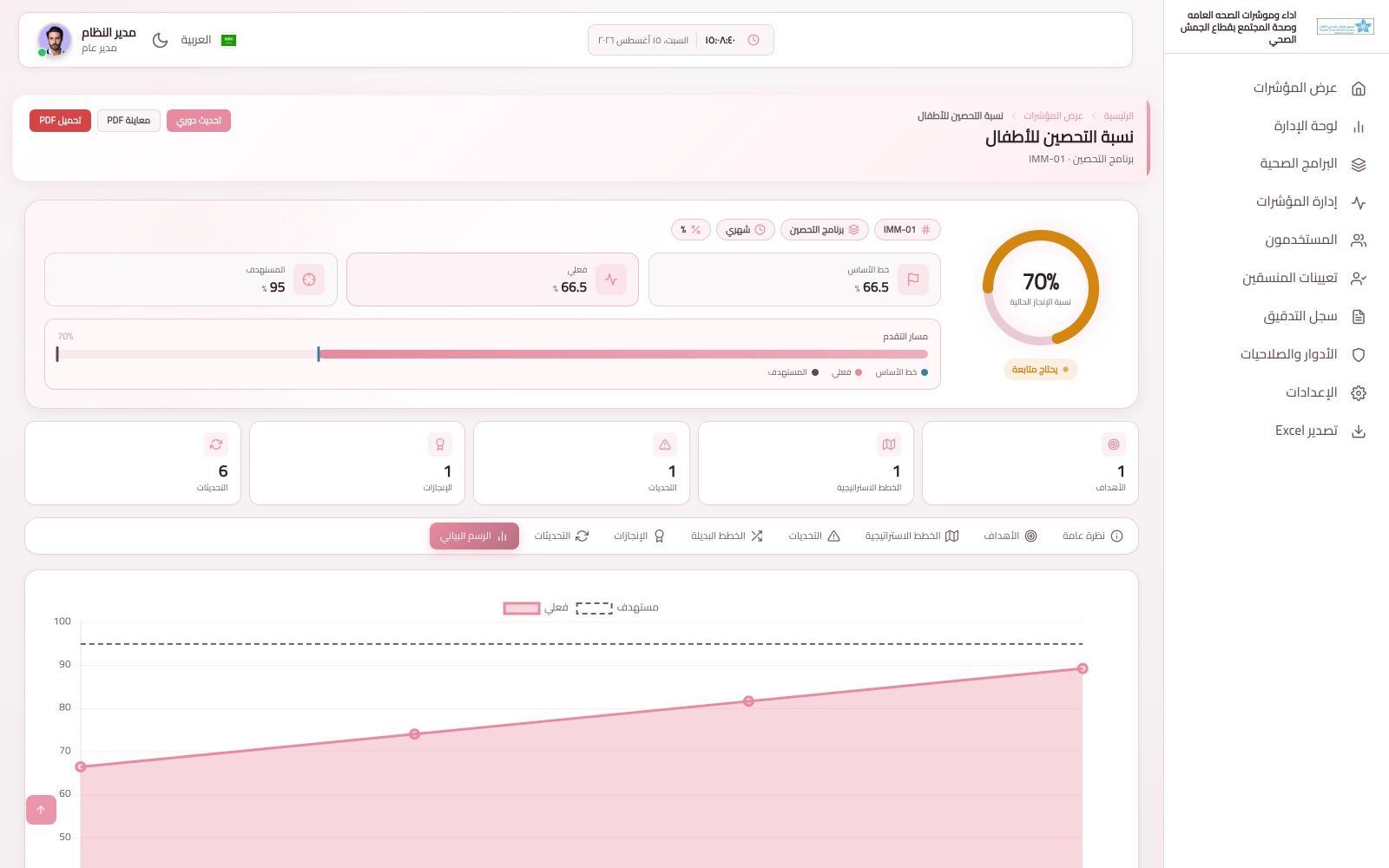
Task: Click the 70% circular progress gauge
Action: coord(1041,288)
